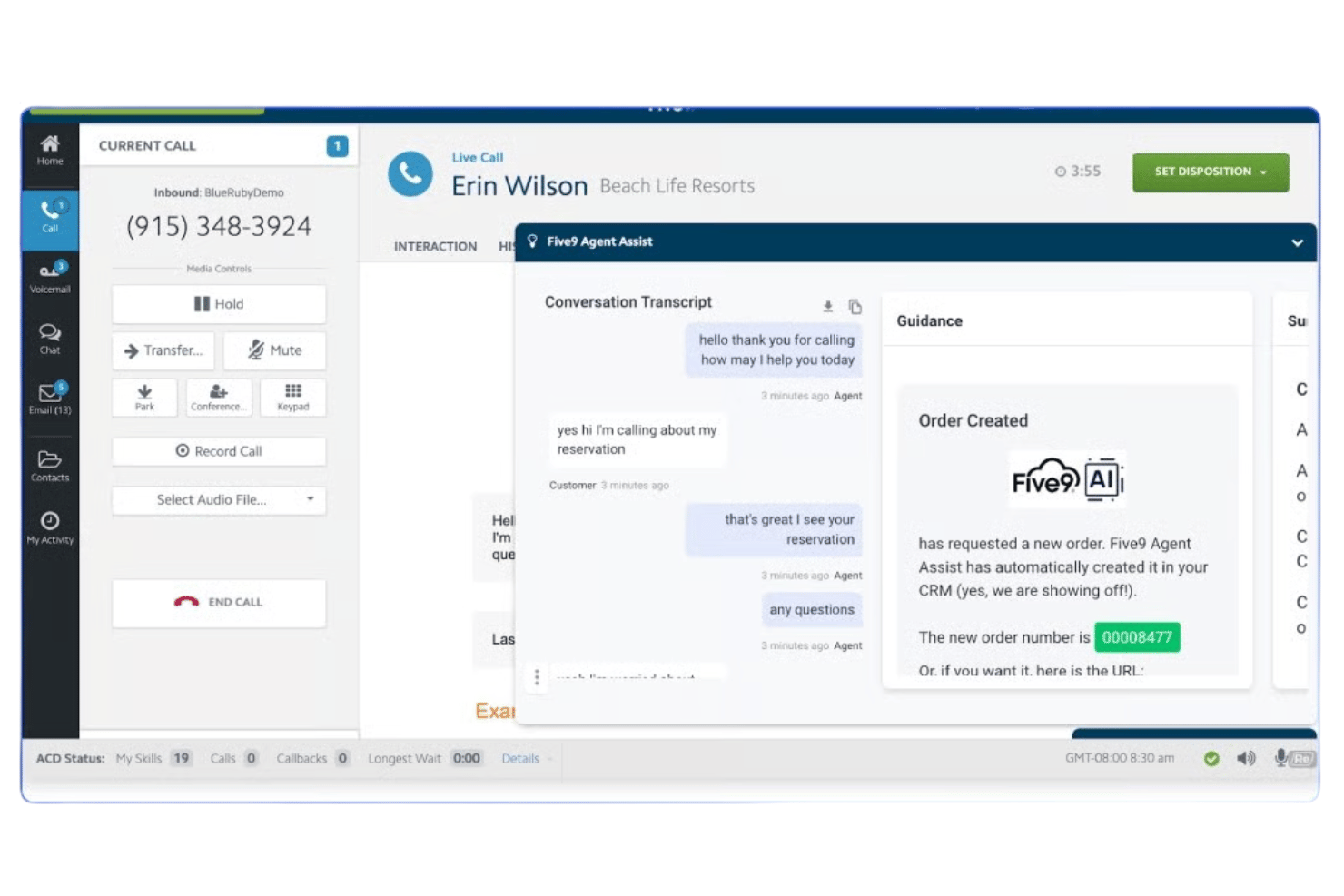Collapse the Five9 Agent Assist panel
The image size is (1344, 896).
tap(1297, 243)
